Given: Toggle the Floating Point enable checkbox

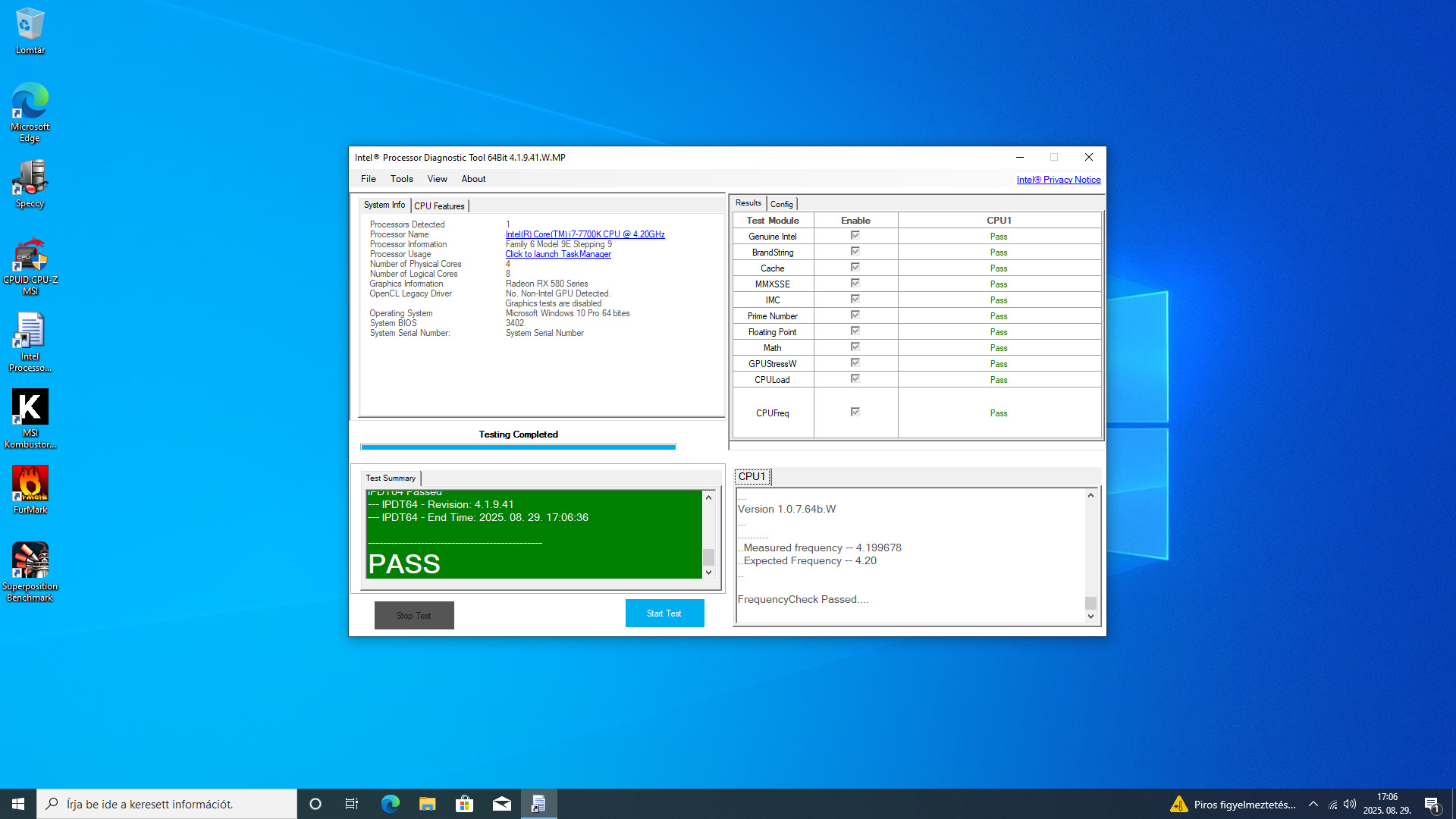Looking at the screenshot, I should (855, 331).
